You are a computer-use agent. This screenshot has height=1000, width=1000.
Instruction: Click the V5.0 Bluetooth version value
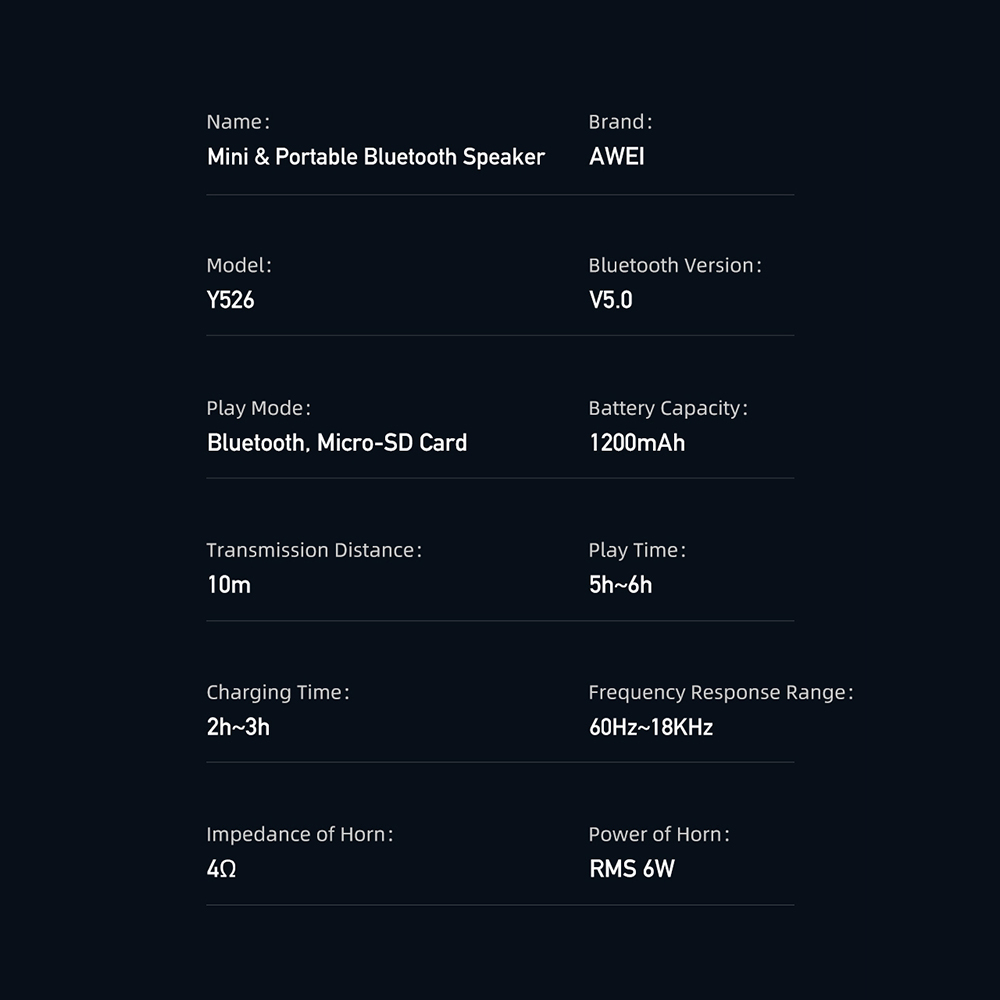pos(610,300)
